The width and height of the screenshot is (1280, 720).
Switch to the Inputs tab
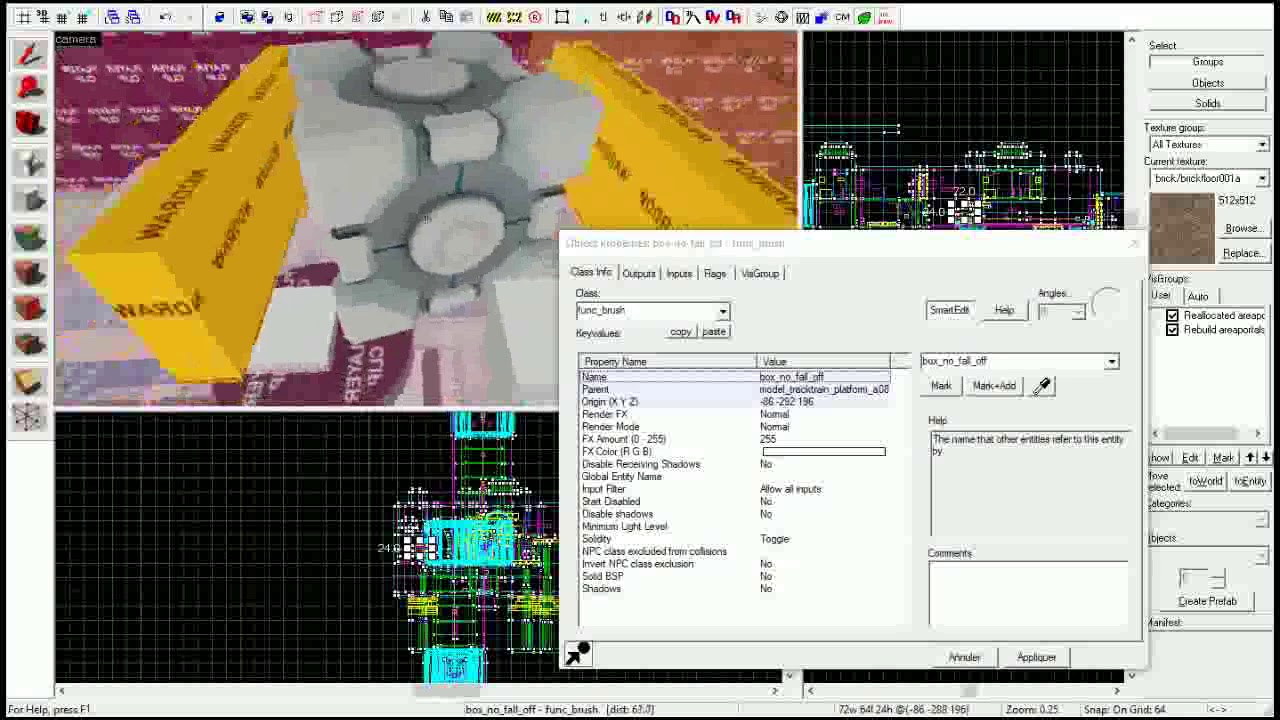[679, 273]
